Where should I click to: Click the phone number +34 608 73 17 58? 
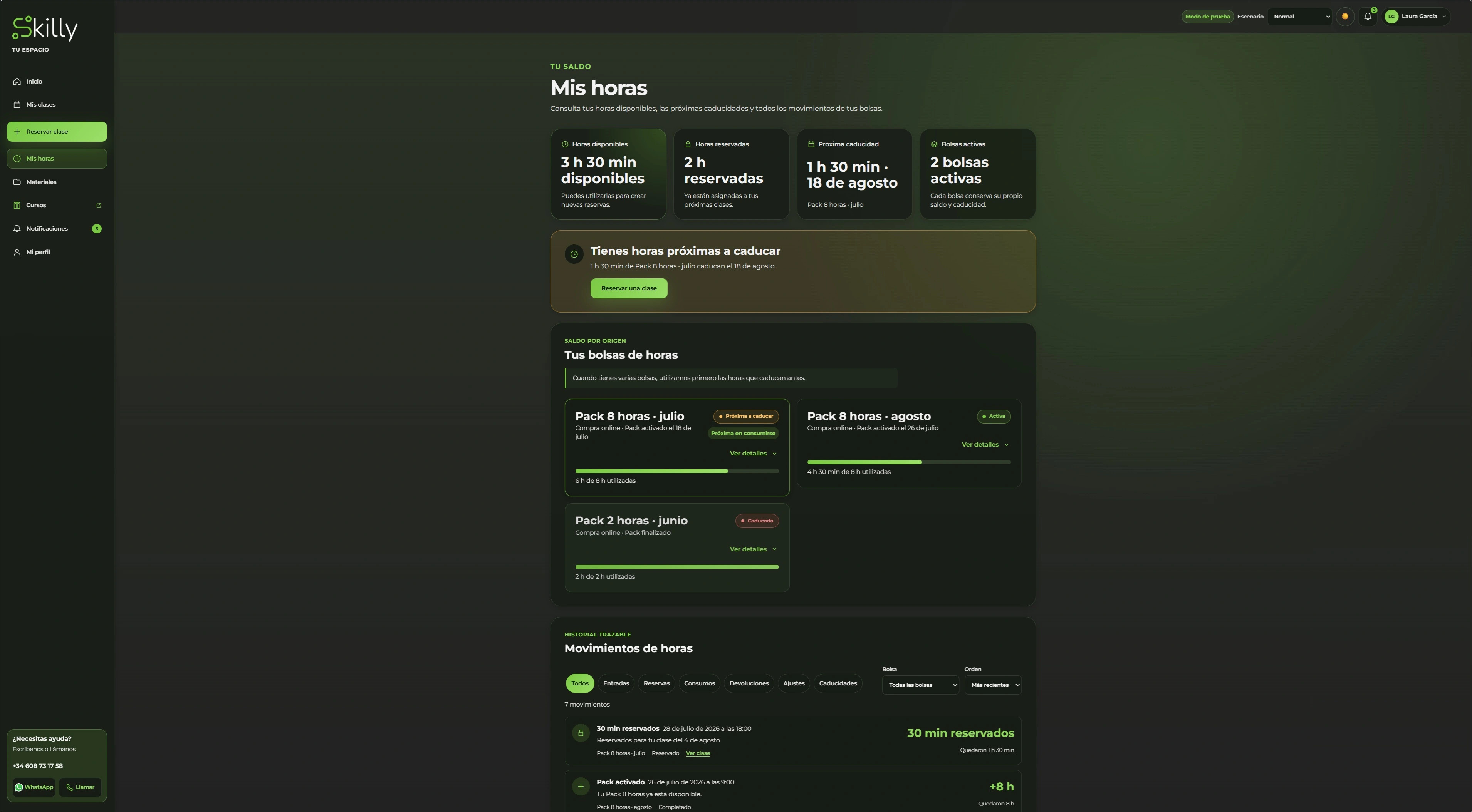tap(38, 766)
